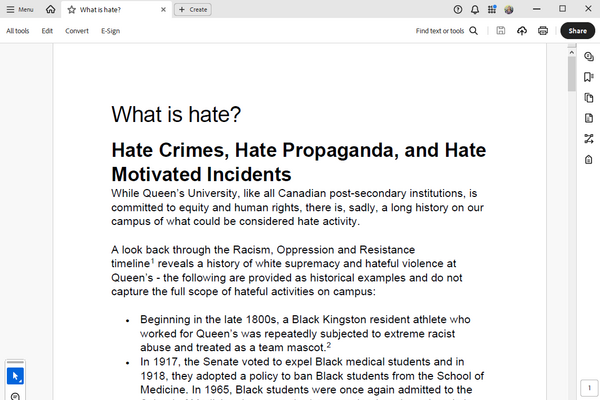Click the Share button

(x=577, y=31)
